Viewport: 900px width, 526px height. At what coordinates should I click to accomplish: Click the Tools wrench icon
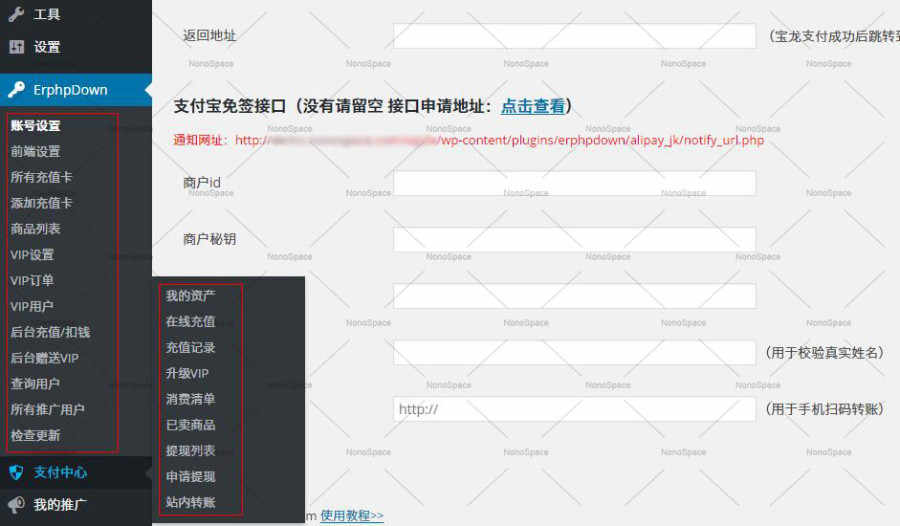16,14
